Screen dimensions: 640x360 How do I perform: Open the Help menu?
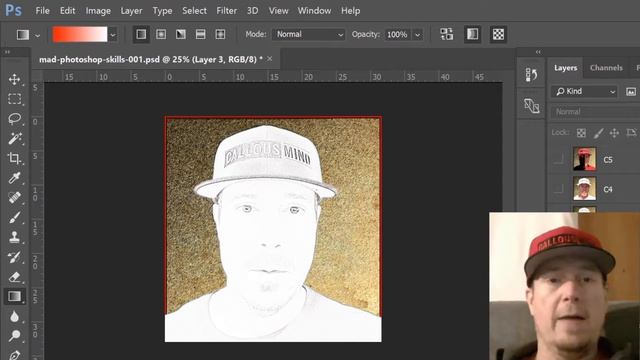351,11
